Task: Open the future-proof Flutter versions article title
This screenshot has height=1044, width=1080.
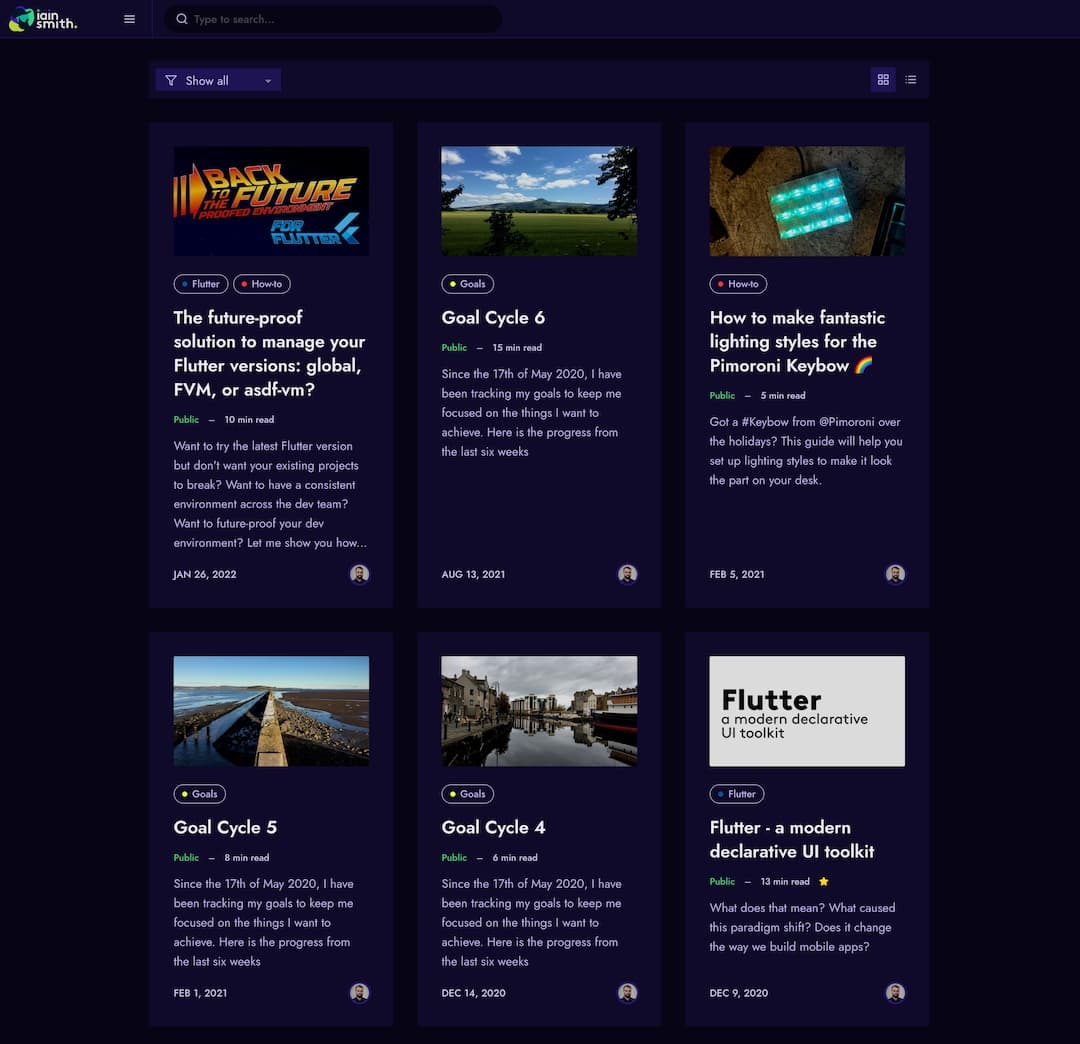Action: point(269,353)
